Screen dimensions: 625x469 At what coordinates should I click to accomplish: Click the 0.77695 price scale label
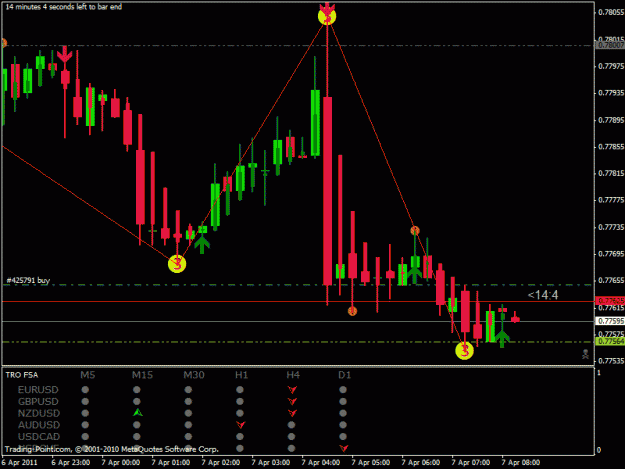611,253
